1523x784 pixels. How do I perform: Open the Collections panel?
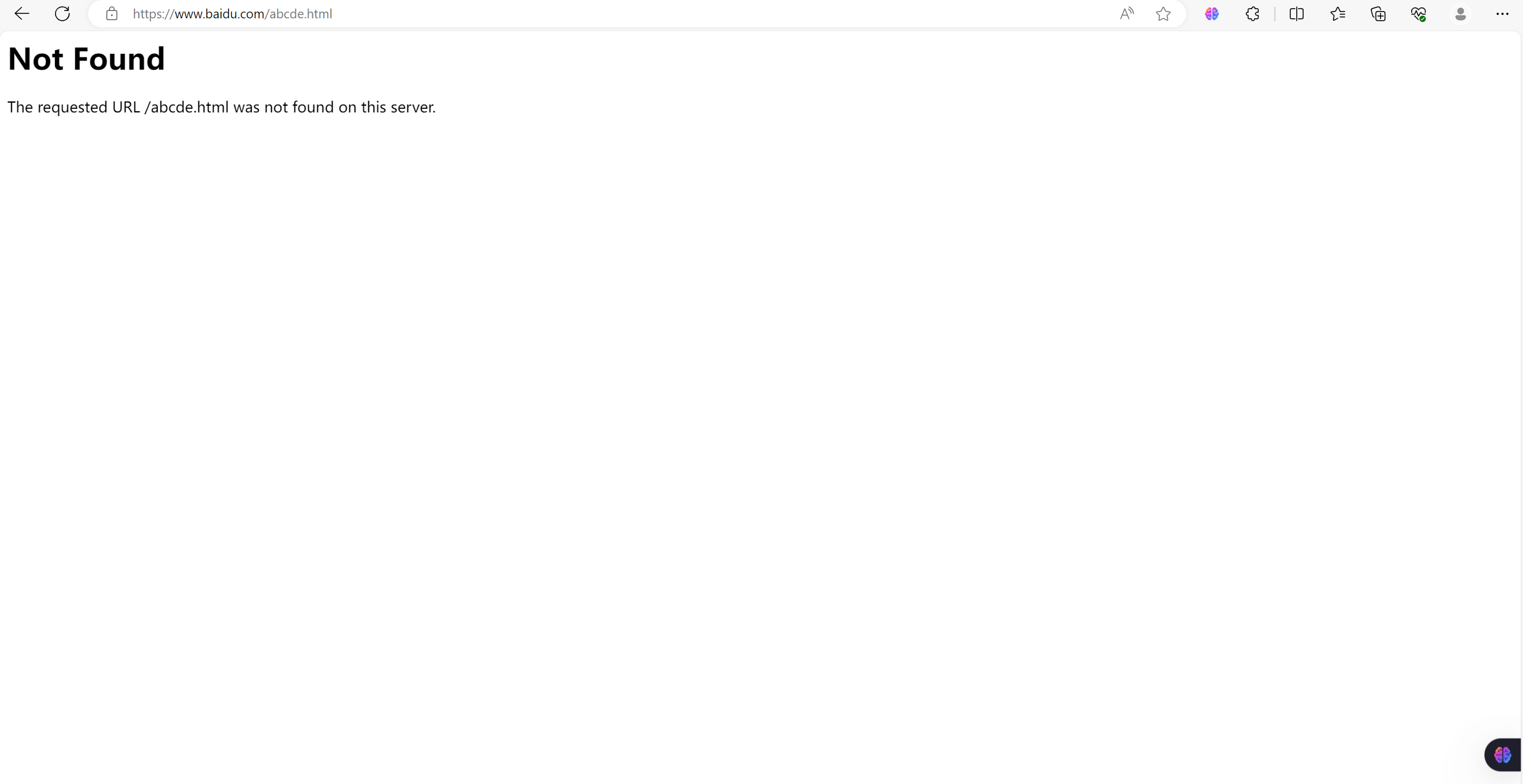click(1378, 13)
